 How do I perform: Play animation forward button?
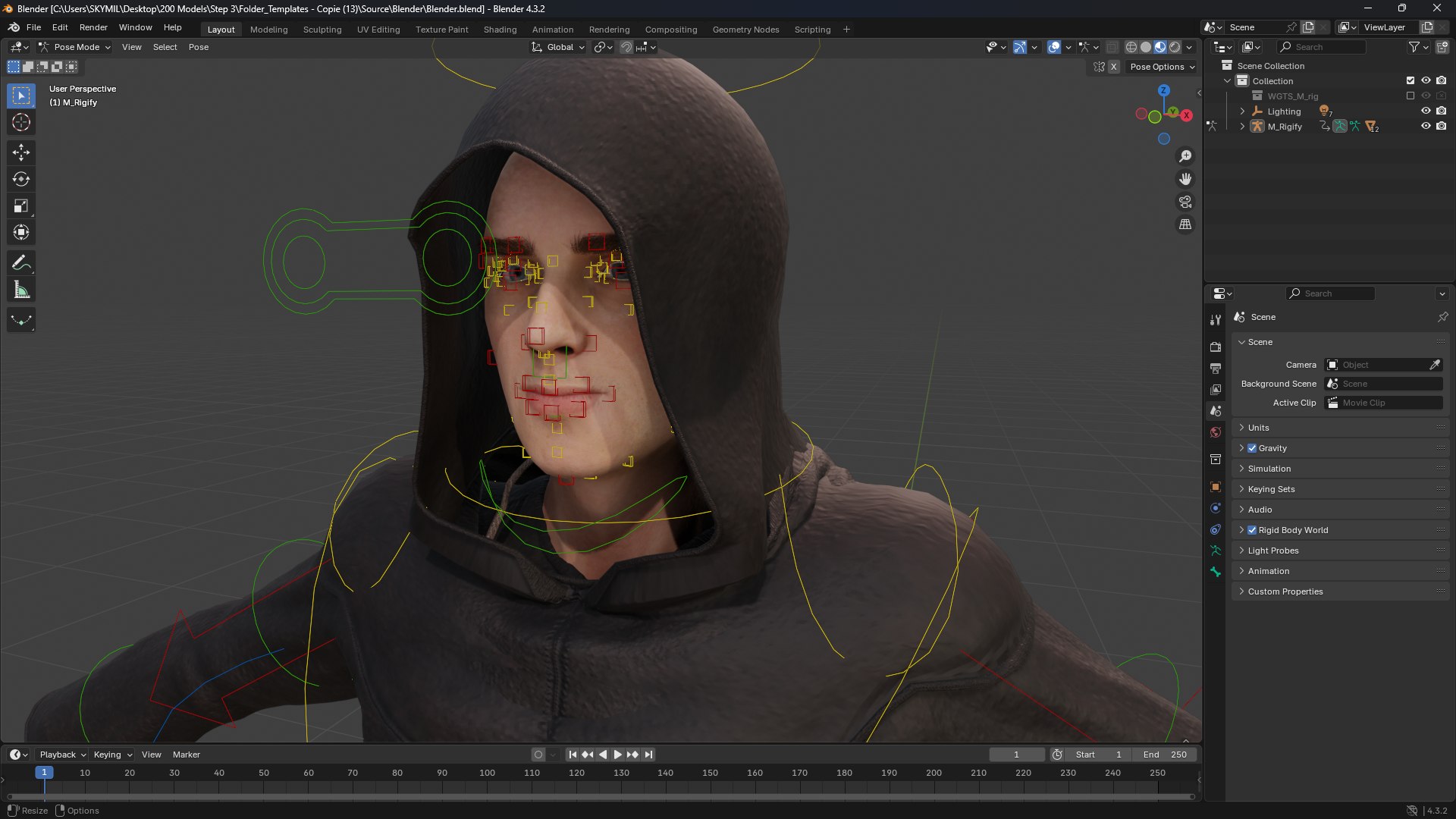(617, 755)
